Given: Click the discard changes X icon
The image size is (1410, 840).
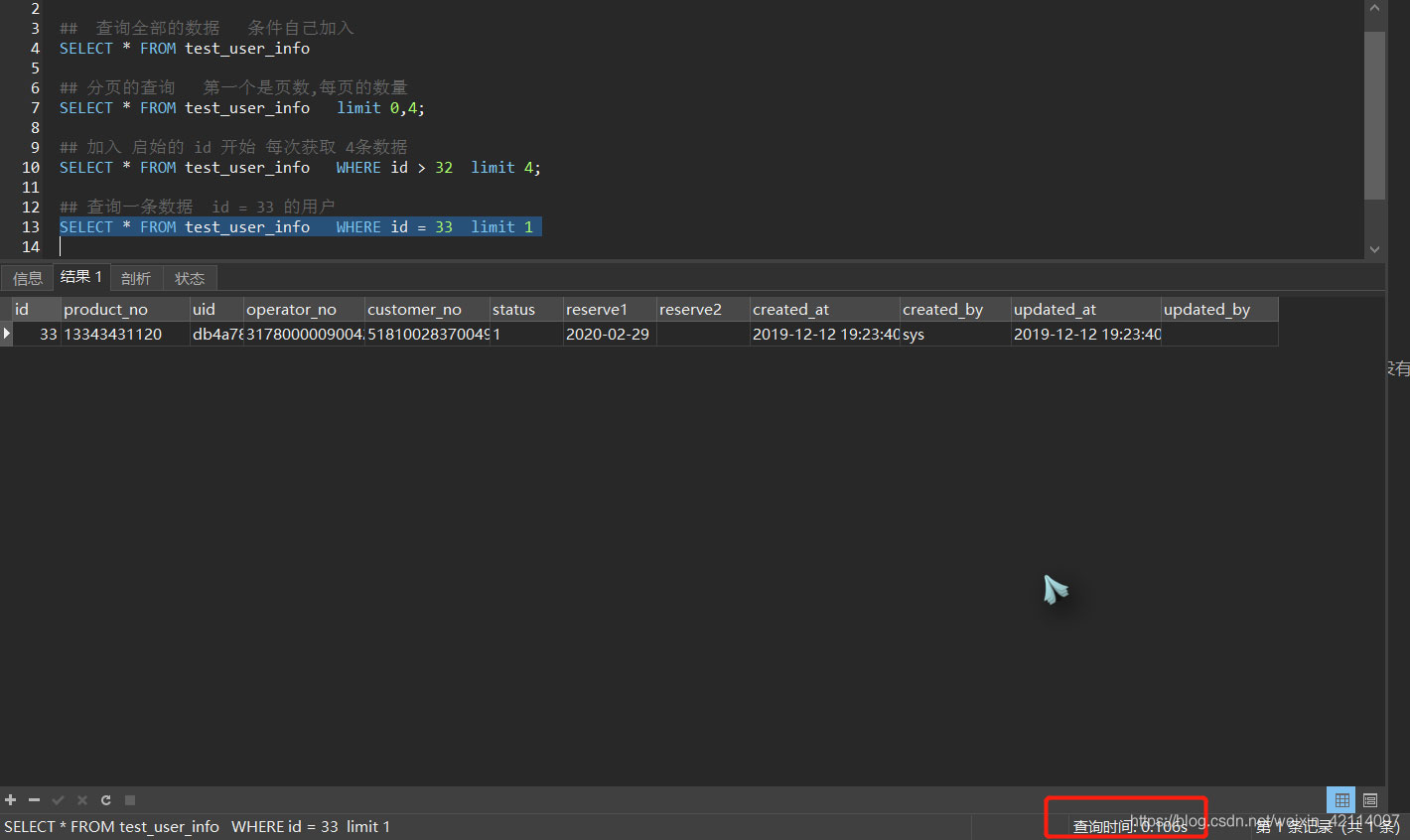Looking at the screenshot, I should pos(82,799).
